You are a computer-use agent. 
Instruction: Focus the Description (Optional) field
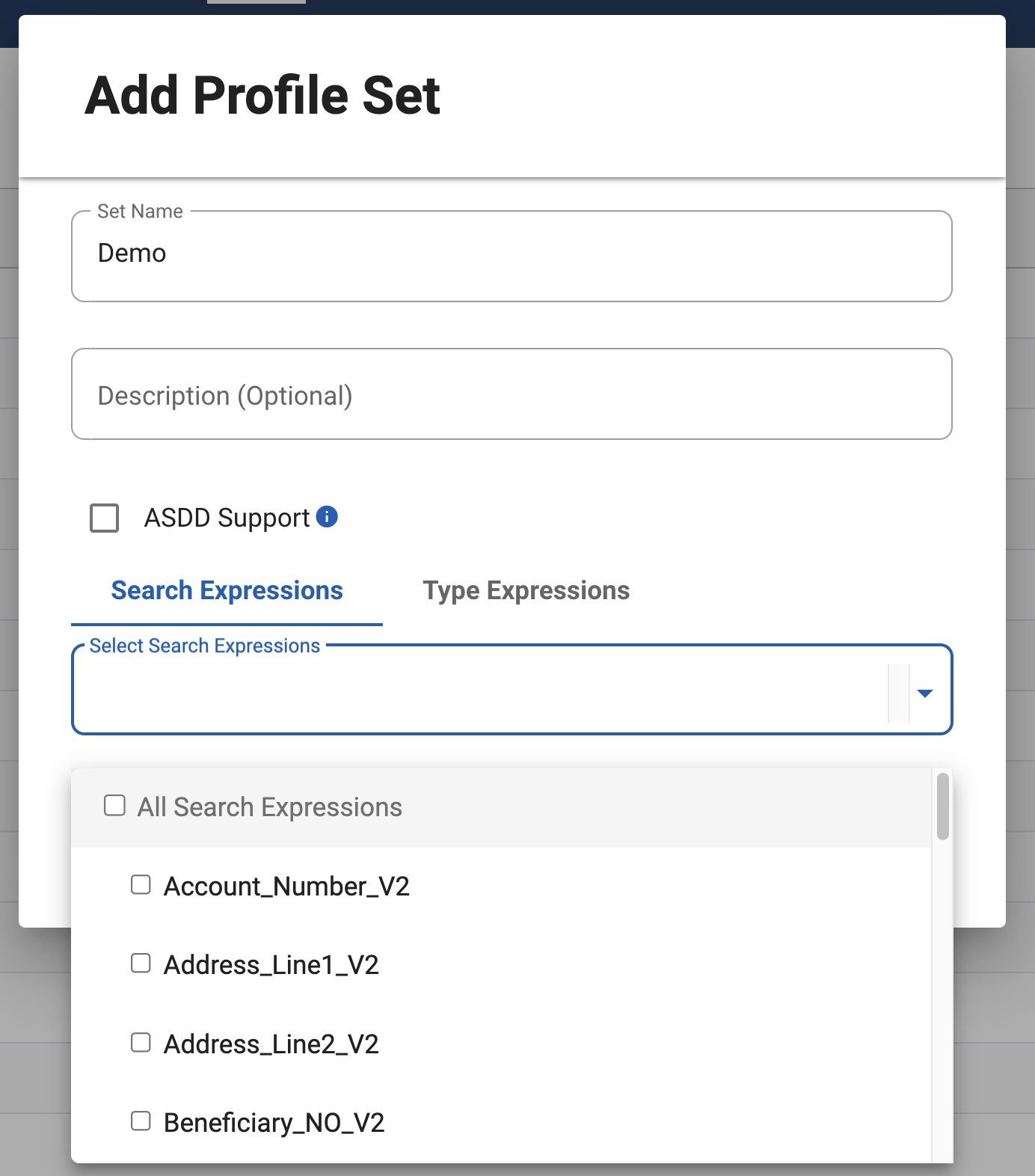(x=512, y=394)
